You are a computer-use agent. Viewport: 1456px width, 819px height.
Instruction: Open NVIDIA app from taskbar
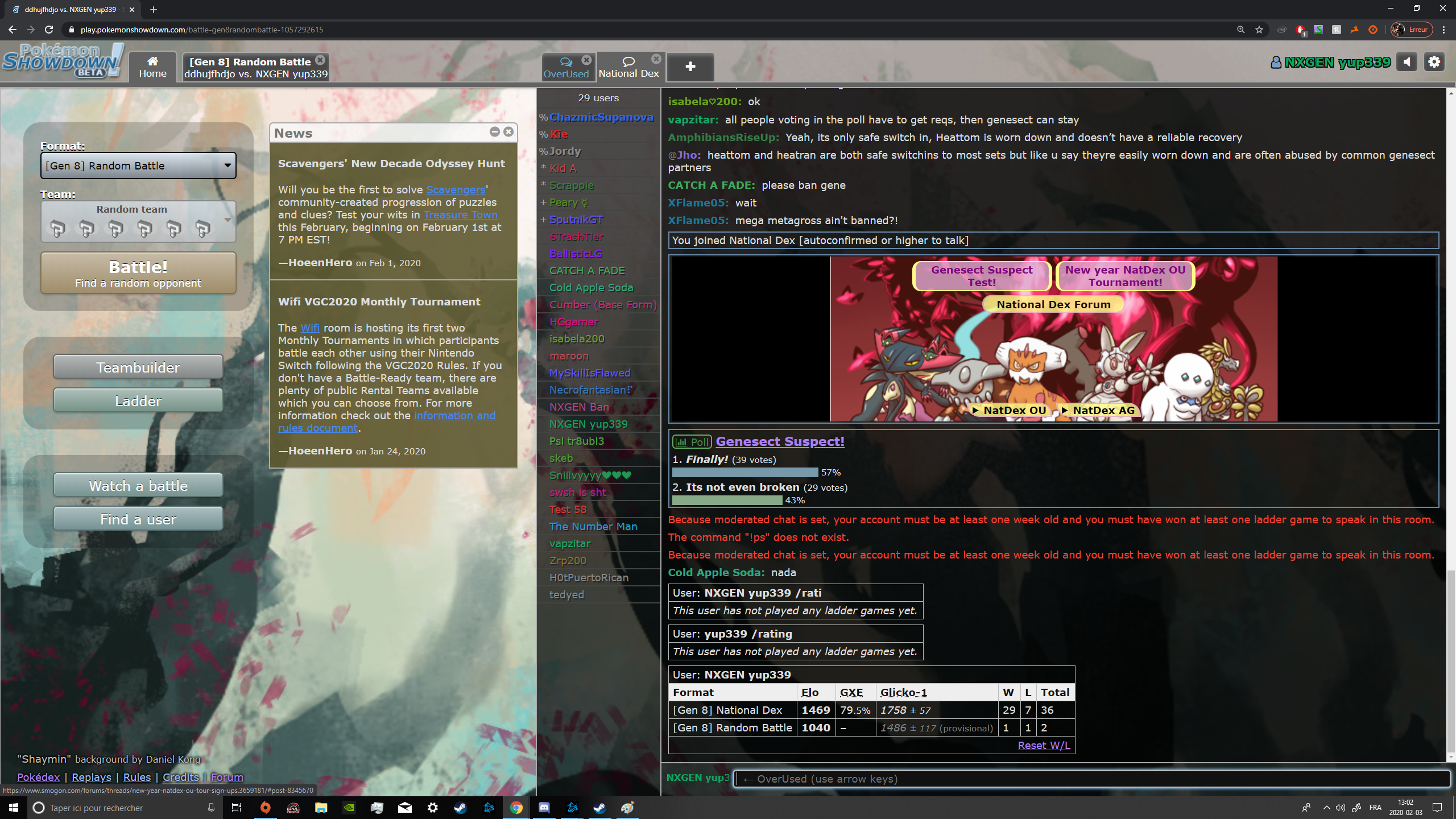tap(349, 808)
